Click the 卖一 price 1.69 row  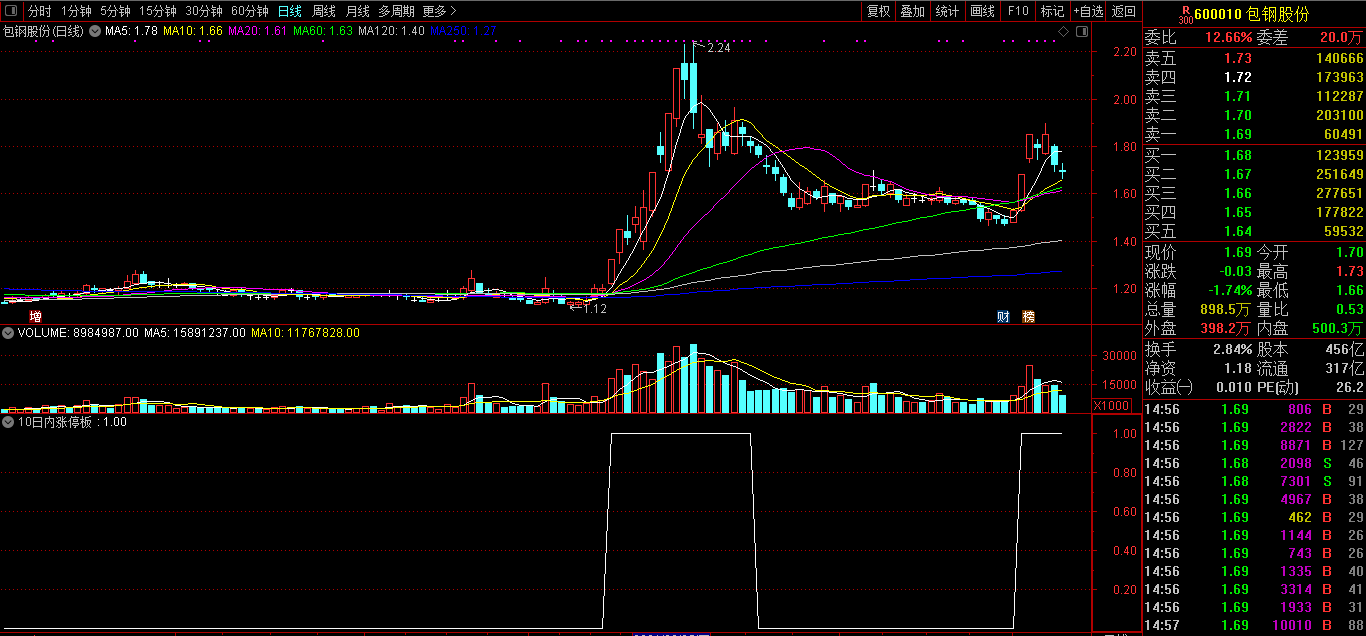(x=1254, y=134)
